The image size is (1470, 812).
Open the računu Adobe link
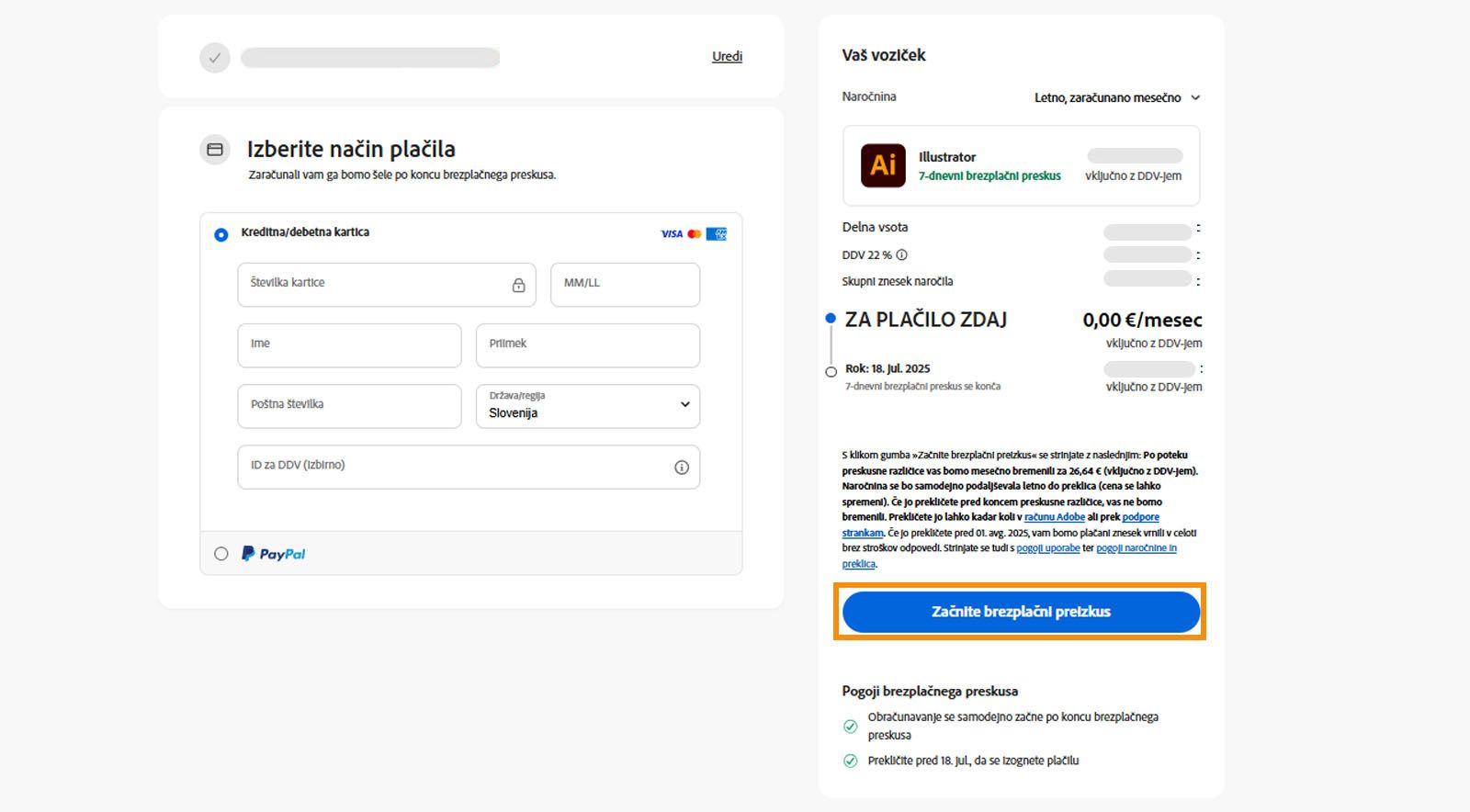coord(1055,517)
